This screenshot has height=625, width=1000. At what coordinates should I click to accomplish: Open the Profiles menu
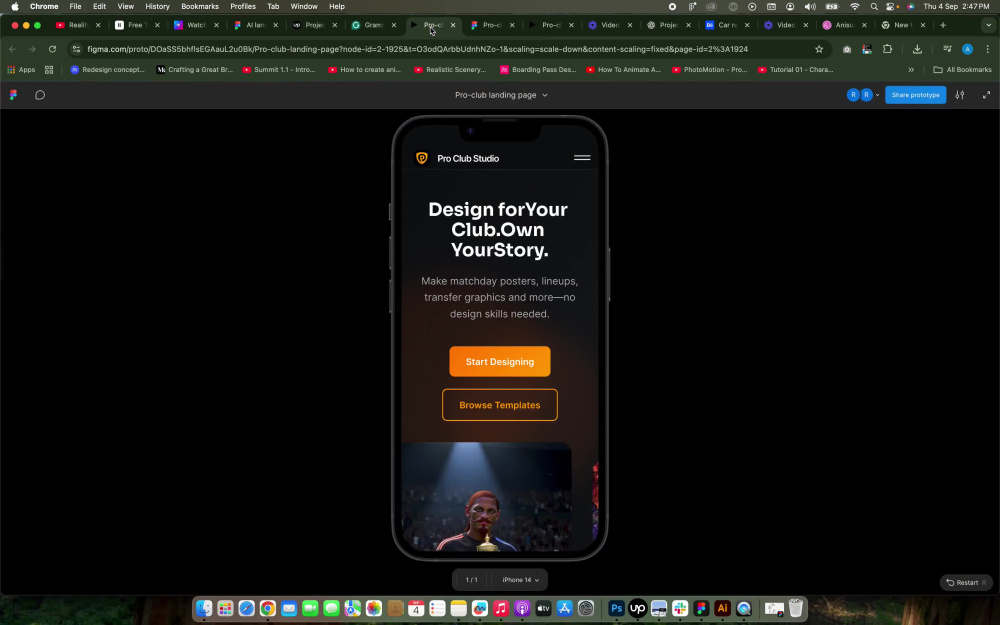pos(242,6)
